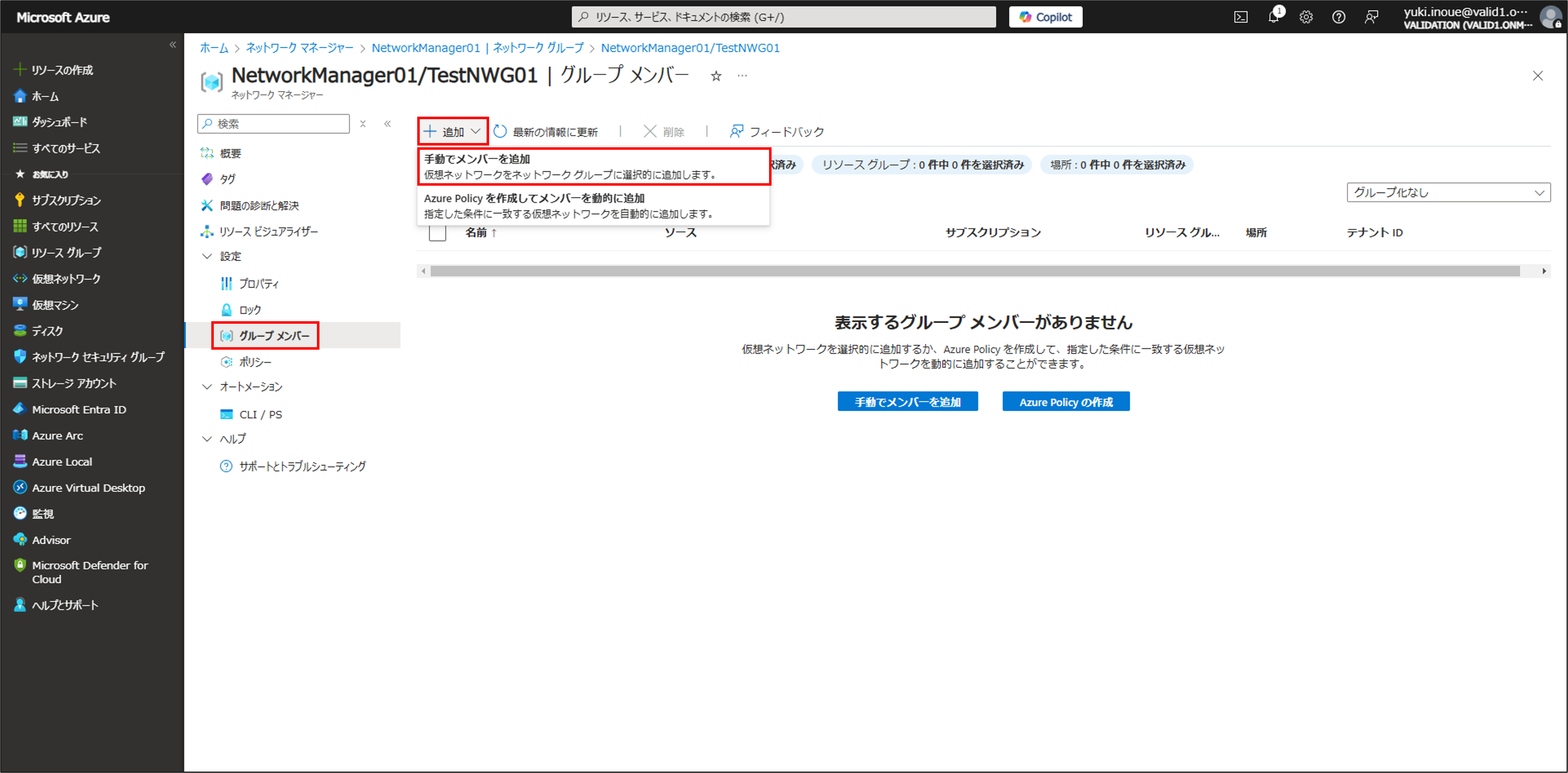Open the notifications bell
This screenshot has width=1568, height=773.
tap(1273, 17)
